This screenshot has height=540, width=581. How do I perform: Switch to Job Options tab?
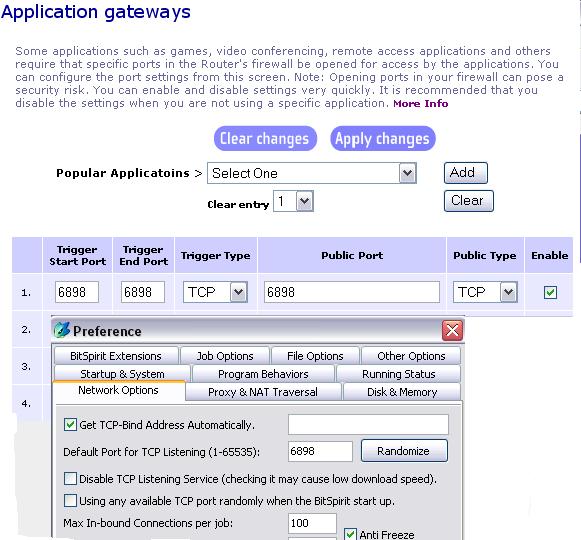(225, 356)
